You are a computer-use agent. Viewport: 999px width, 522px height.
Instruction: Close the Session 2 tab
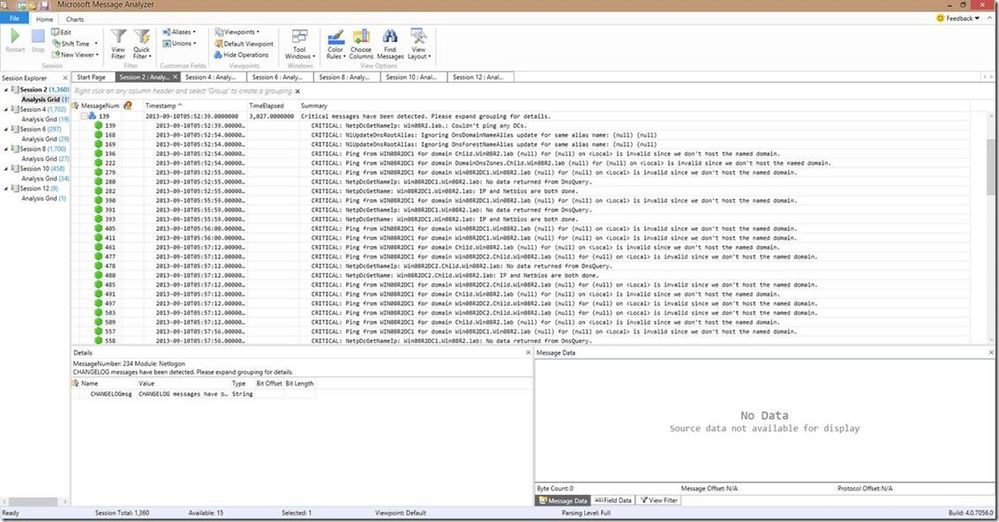point(175,77)
